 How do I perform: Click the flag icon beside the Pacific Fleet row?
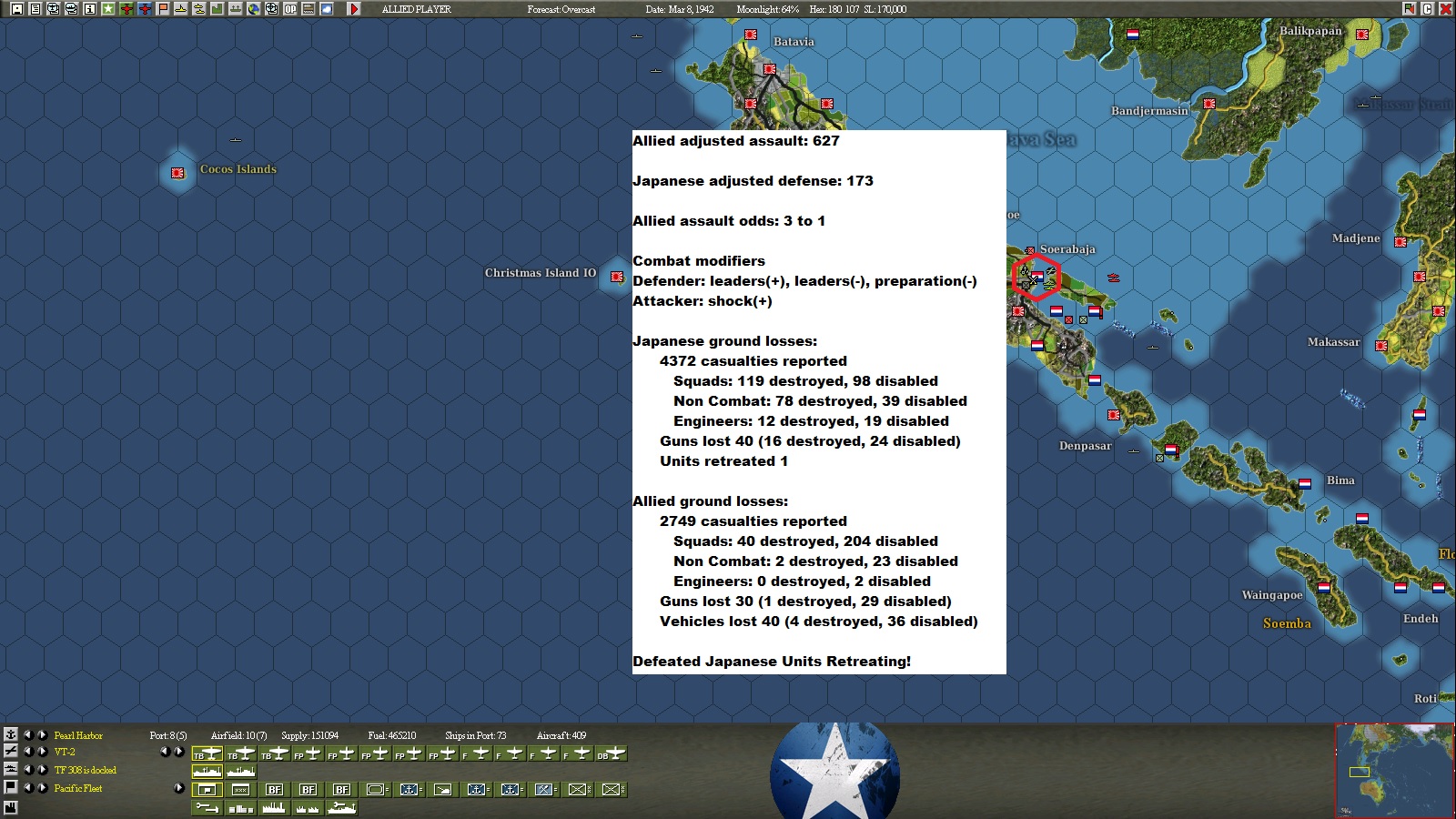coord(11,787)
